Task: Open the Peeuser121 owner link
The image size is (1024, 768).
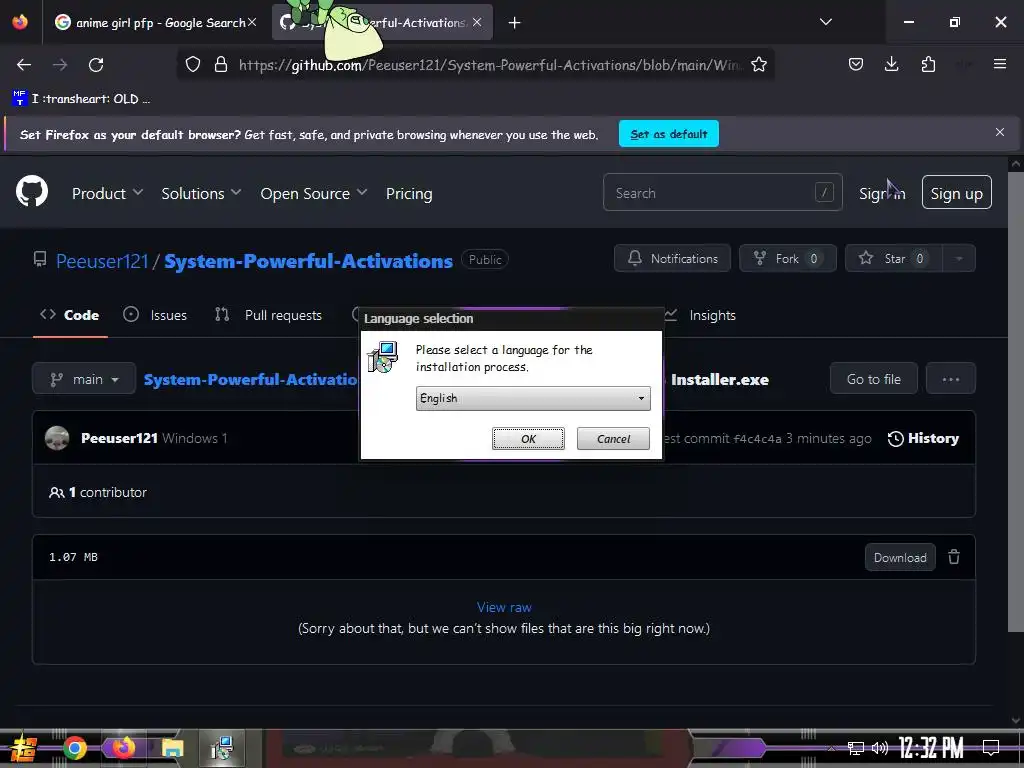Action: coord(102,261)
